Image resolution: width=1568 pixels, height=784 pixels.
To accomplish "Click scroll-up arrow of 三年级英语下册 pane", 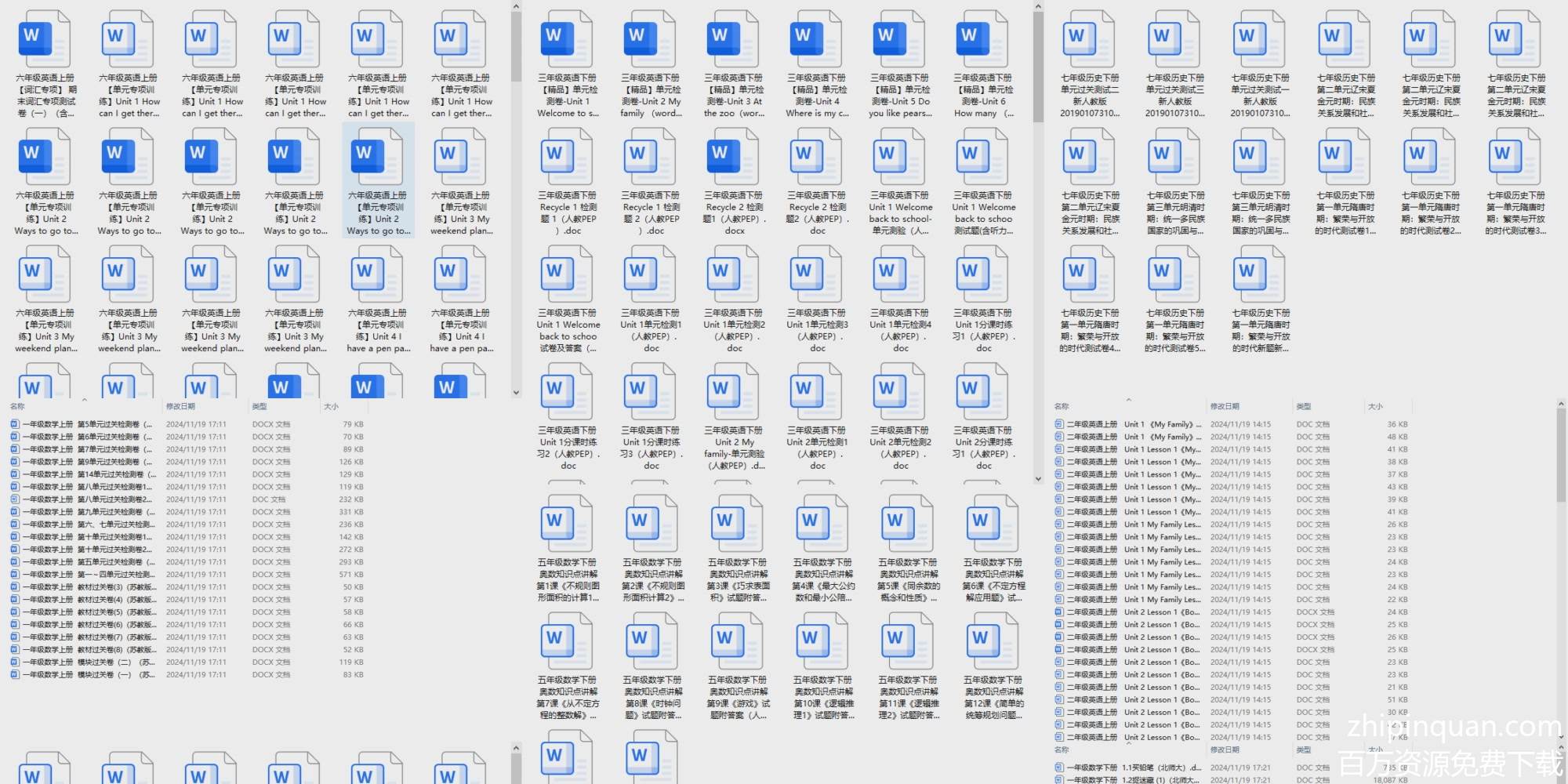I will tap(1038, 6).
